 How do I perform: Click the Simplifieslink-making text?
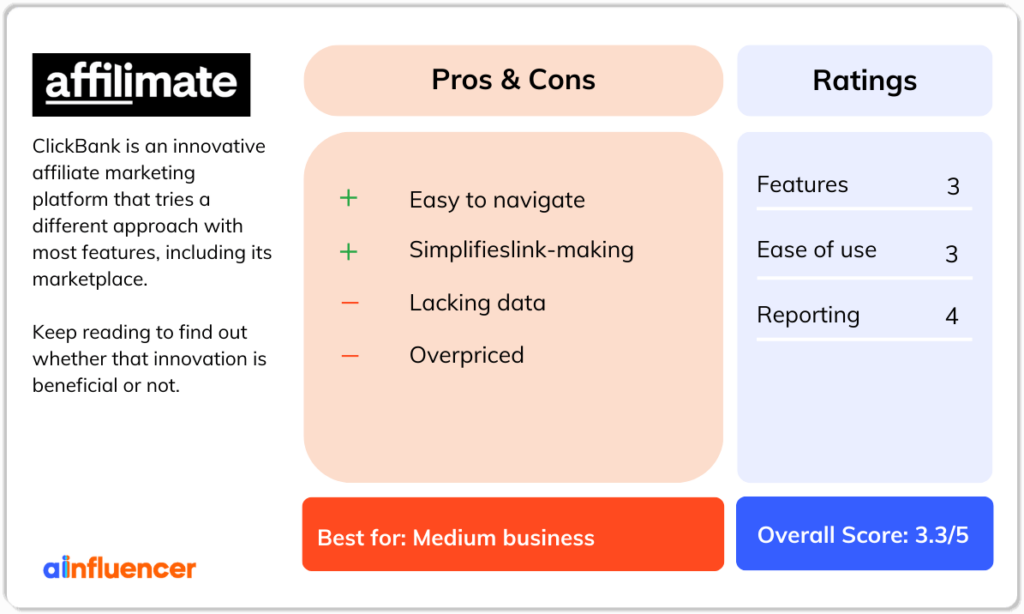click(521, 250)
